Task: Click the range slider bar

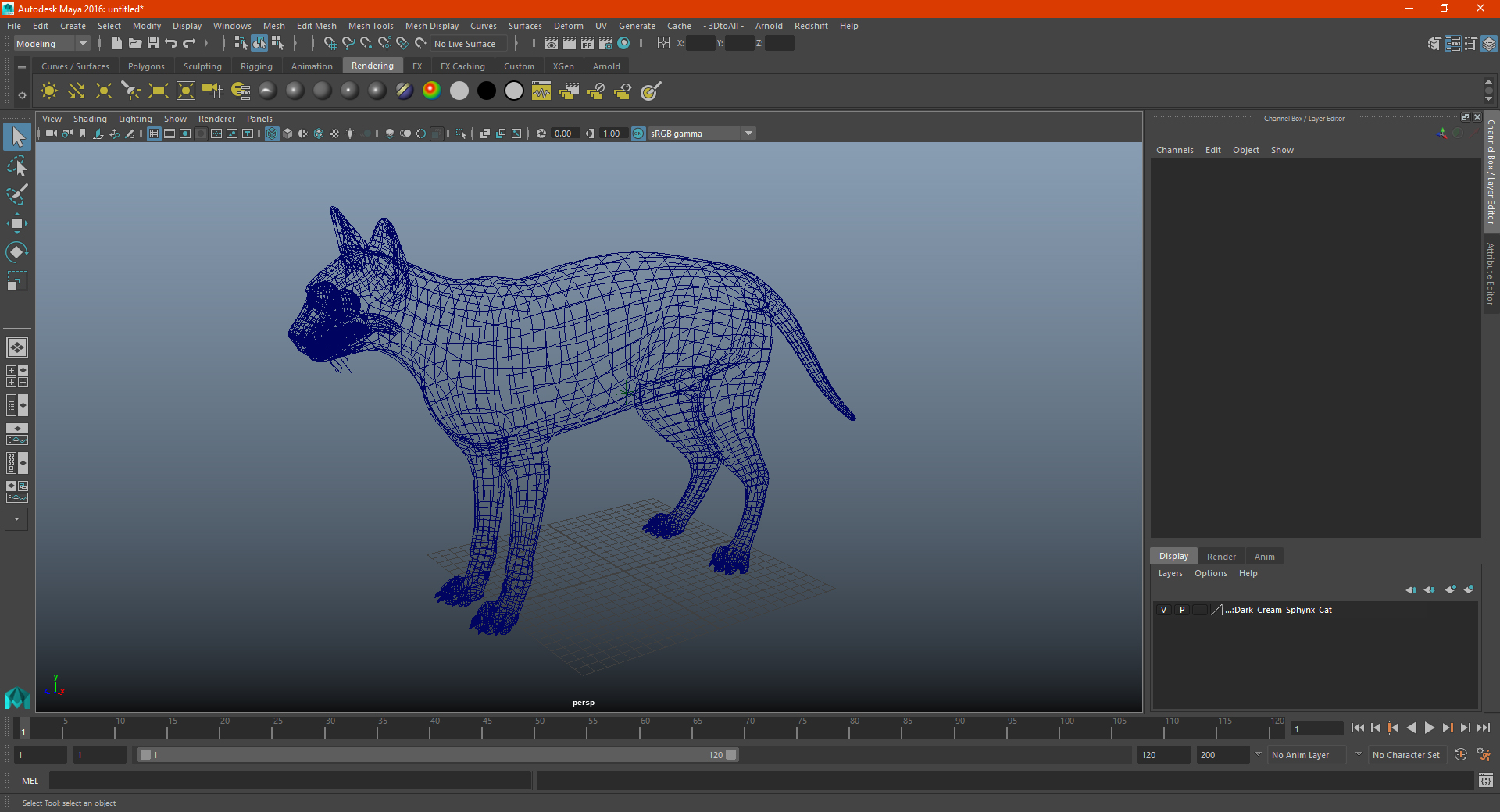Action: click(437, 755)
